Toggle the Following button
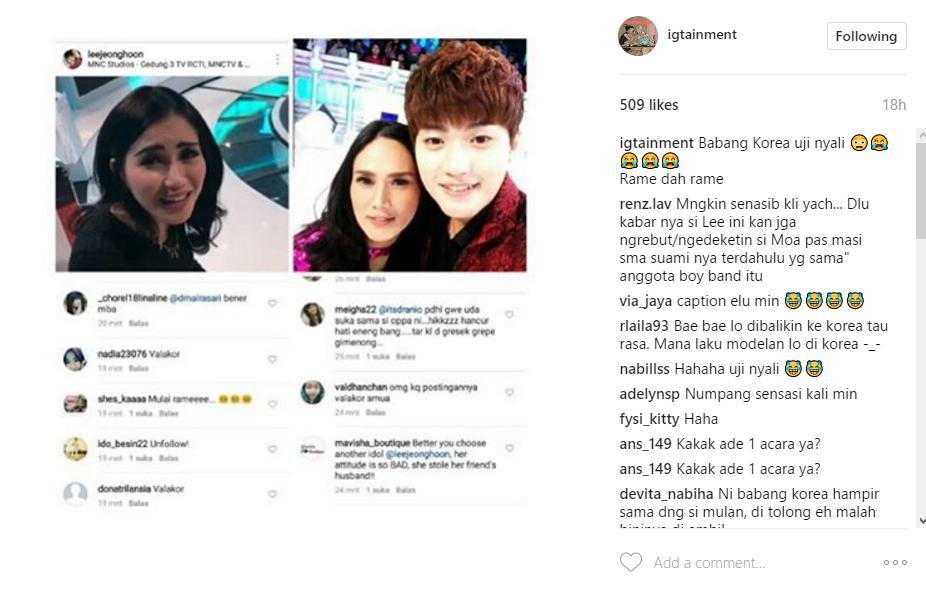The image size is (926, 590). pyautogui.click(x=866, y=36)
